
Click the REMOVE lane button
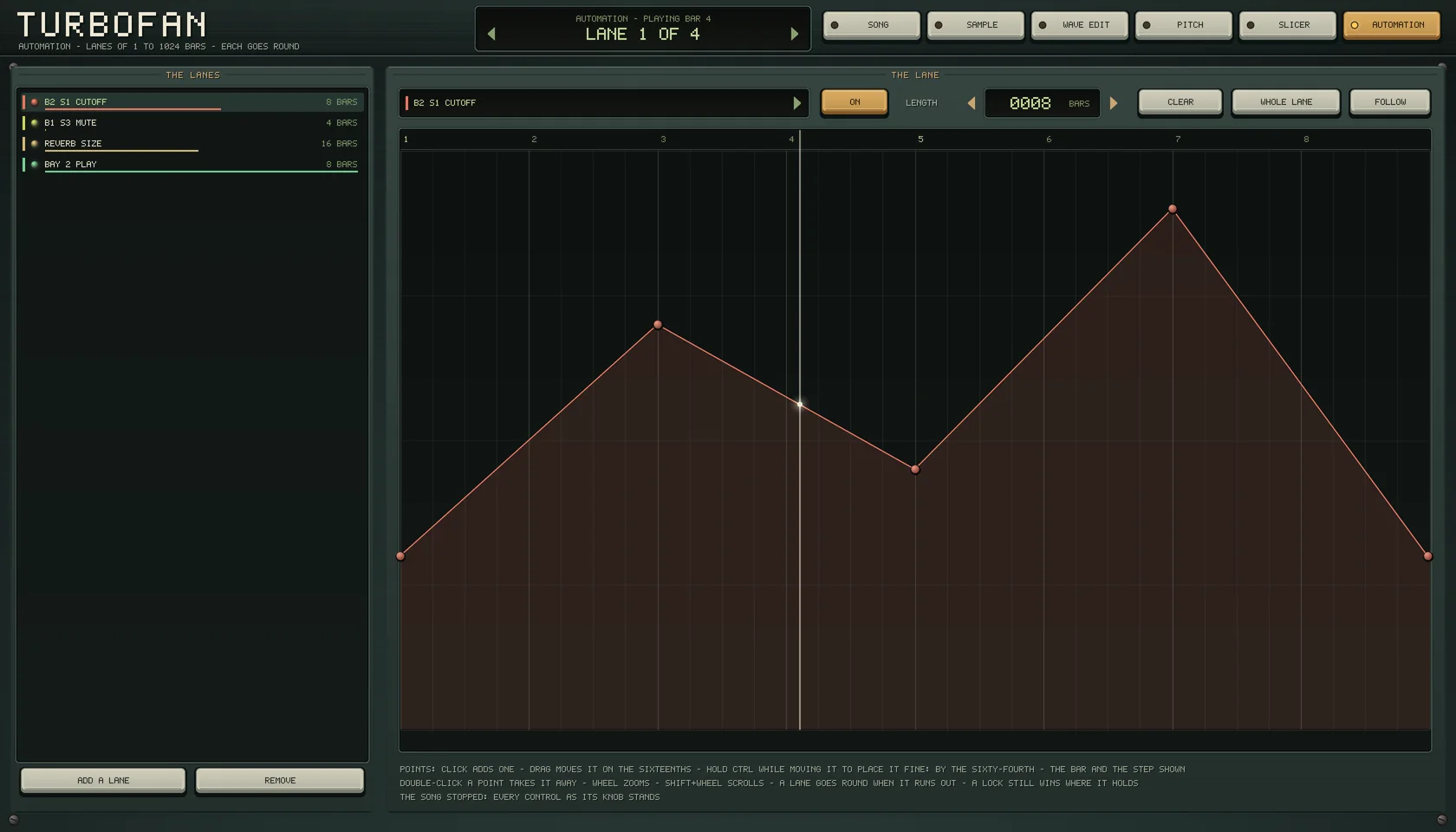pos(280,780)
